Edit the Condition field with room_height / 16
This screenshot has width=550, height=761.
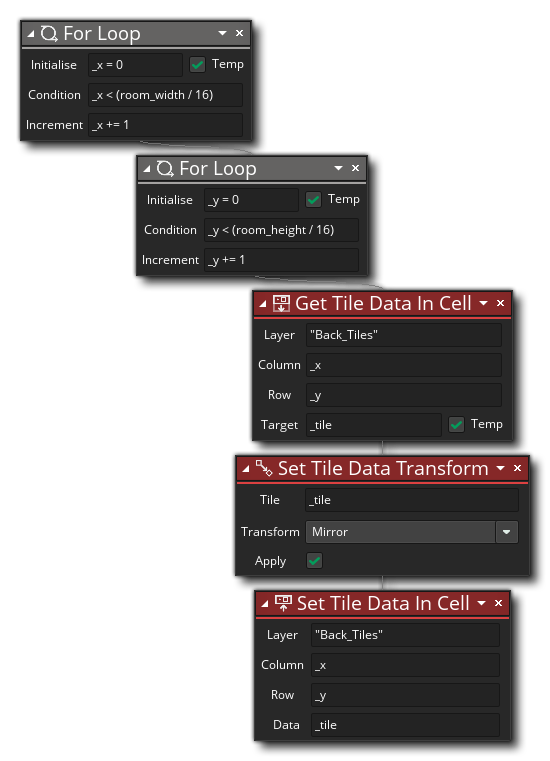(282, 230)
